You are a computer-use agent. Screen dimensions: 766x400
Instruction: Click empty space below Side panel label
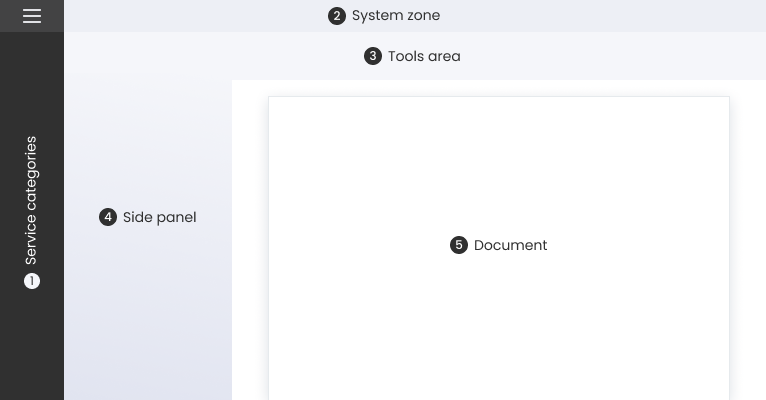(x=148, y=320)
